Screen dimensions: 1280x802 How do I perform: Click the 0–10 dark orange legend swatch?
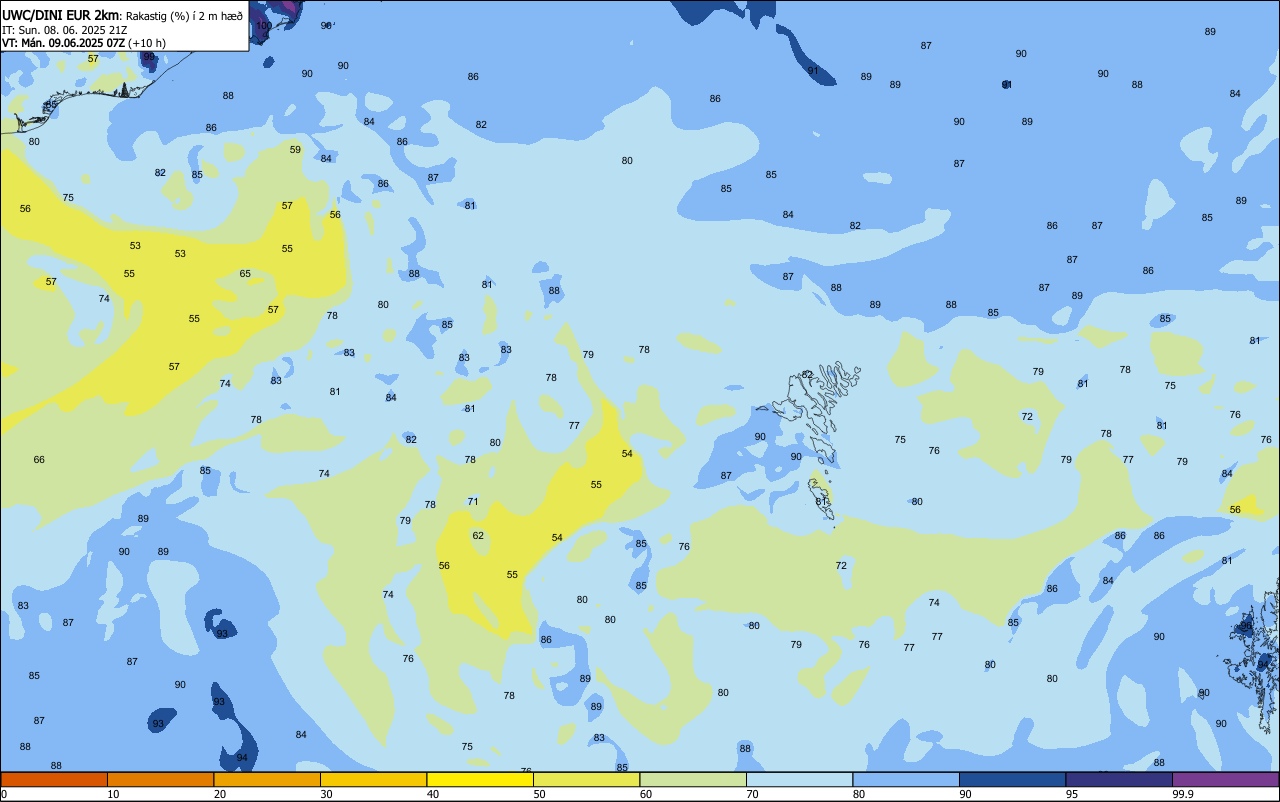pyautogui.click(x=54, y=779)
